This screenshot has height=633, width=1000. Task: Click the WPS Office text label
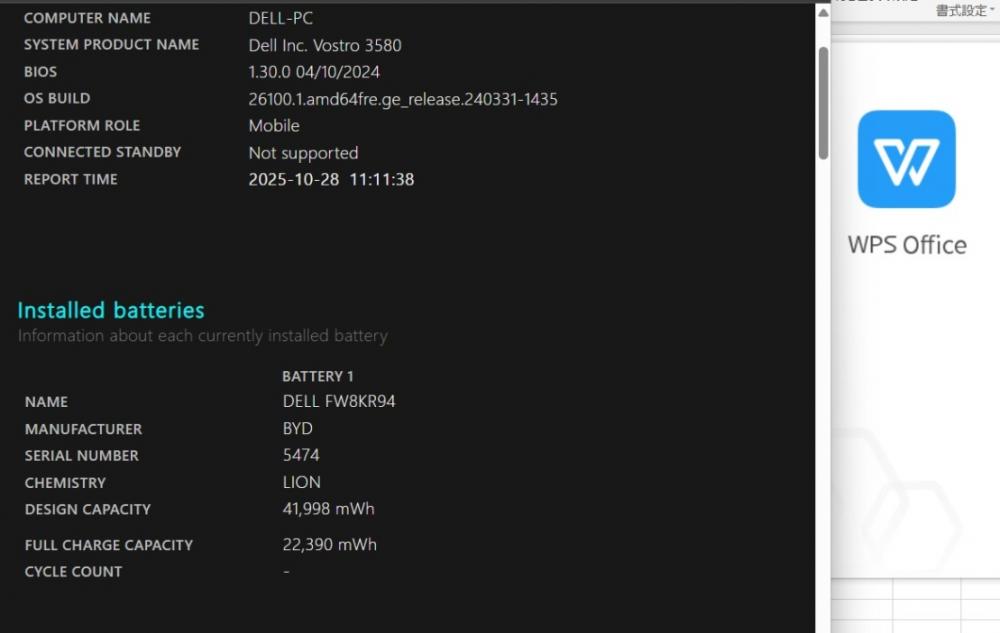[907, 245]
